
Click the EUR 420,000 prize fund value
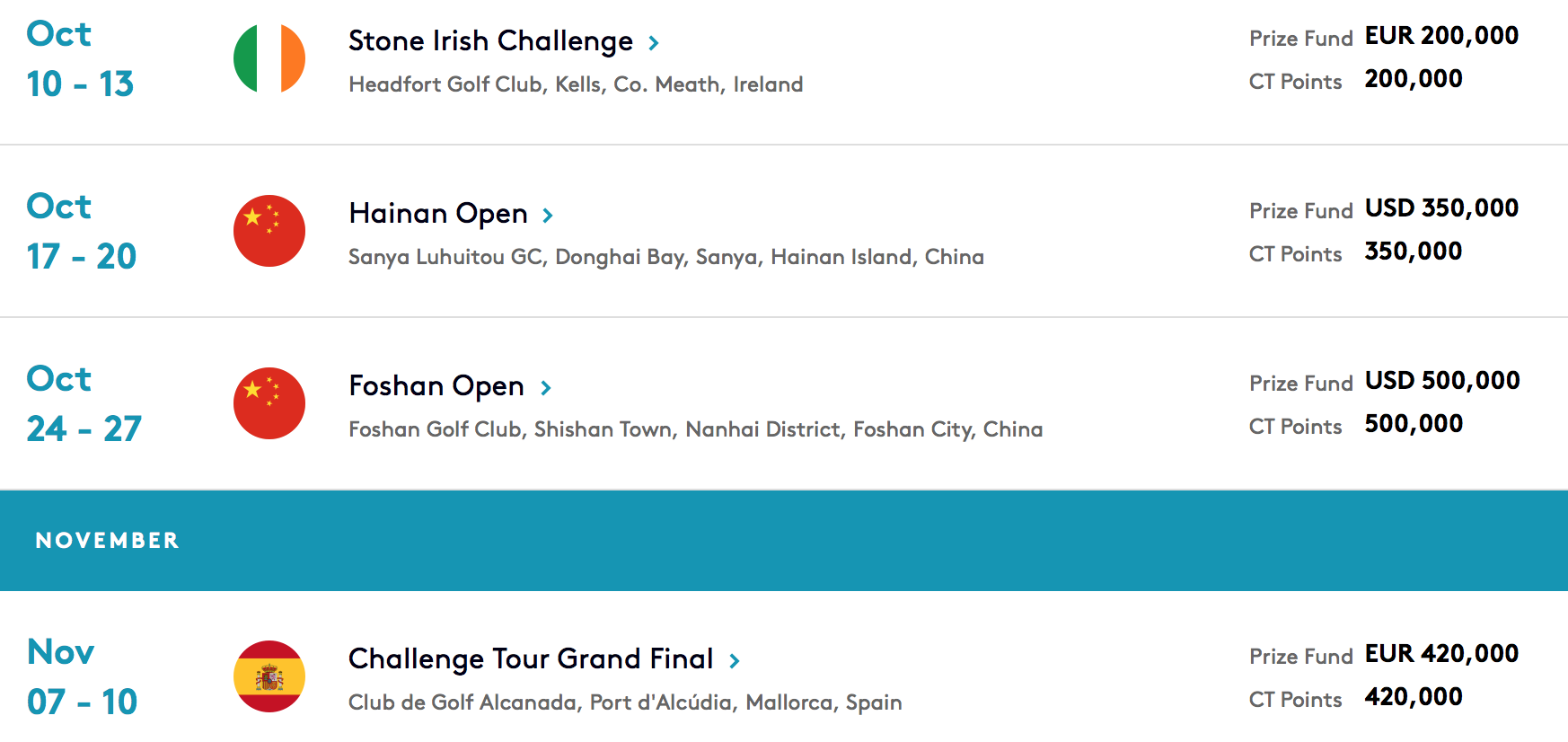[1441, 653]
